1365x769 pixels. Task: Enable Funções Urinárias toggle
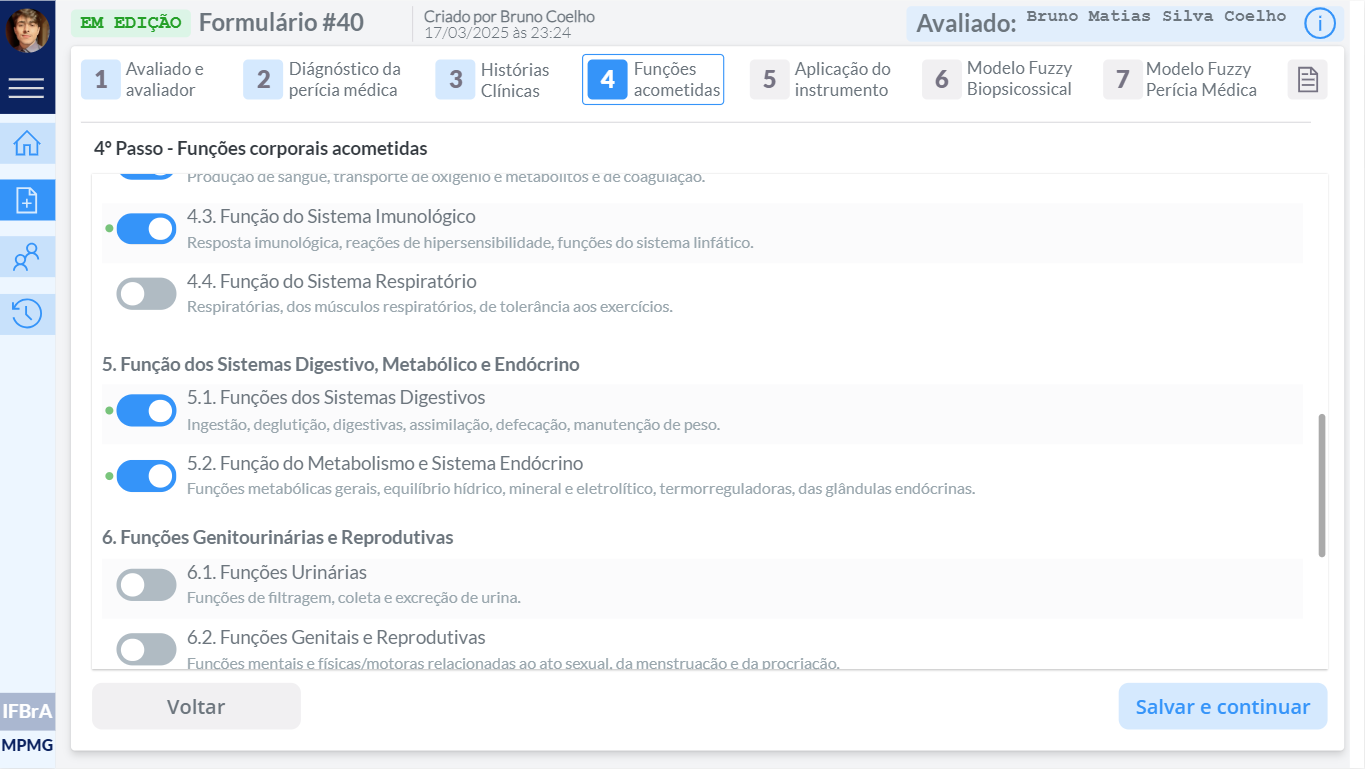tap(146, 585)
